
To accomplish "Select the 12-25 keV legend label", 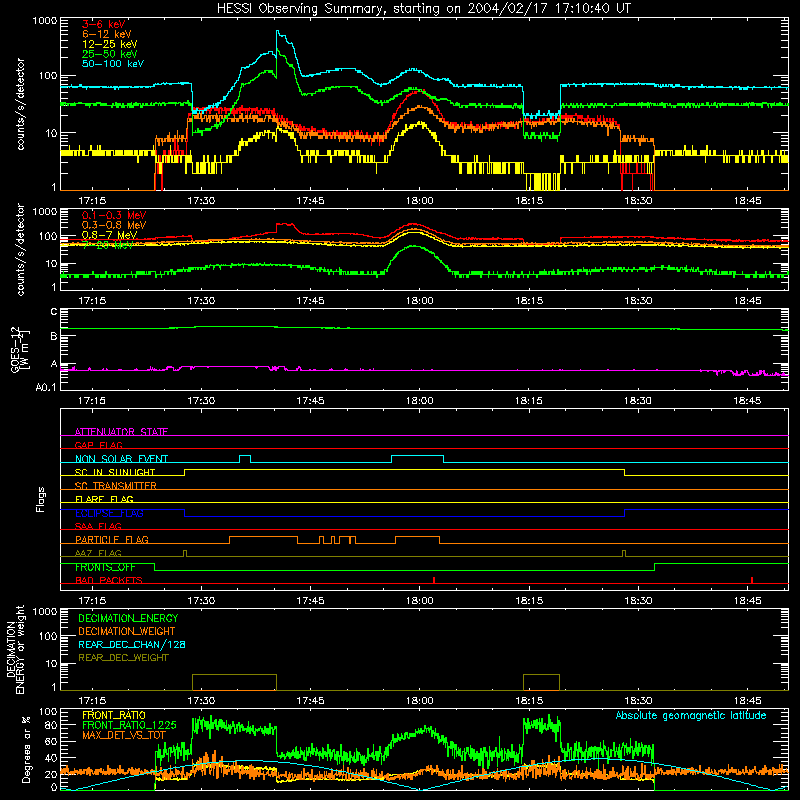I will point(110,44).
